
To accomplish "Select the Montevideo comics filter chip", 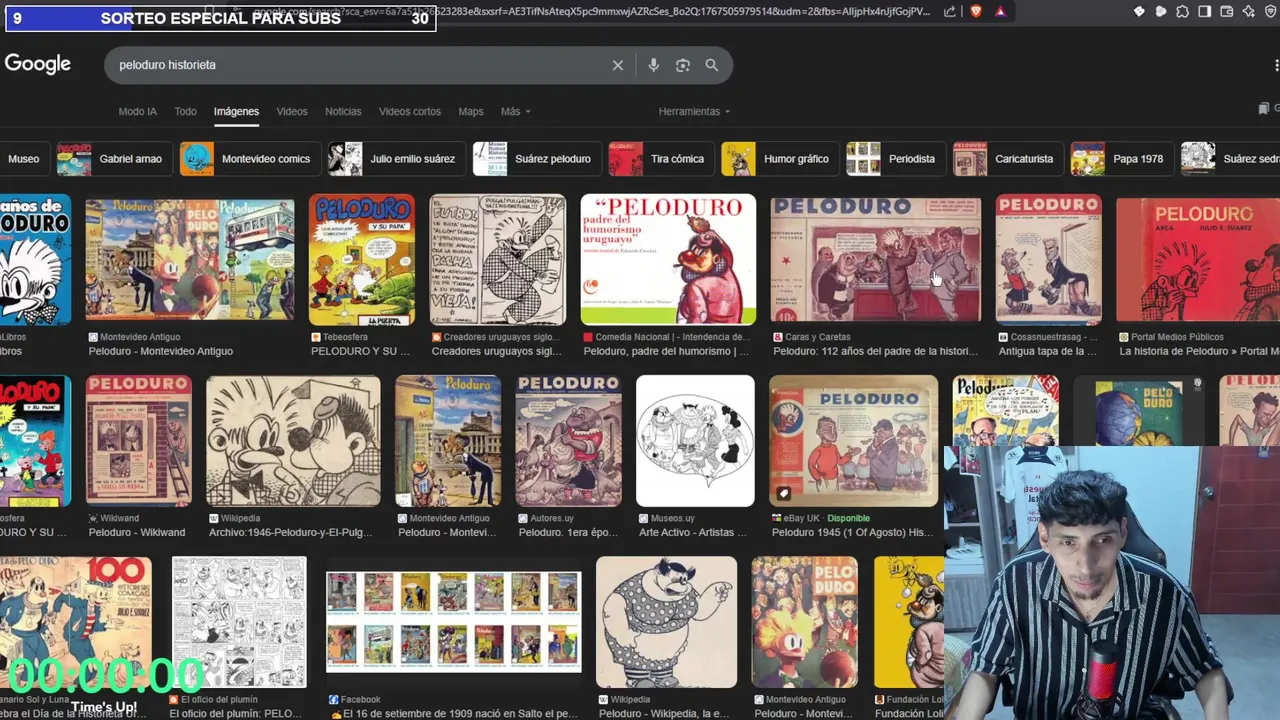I will (249, 159).
